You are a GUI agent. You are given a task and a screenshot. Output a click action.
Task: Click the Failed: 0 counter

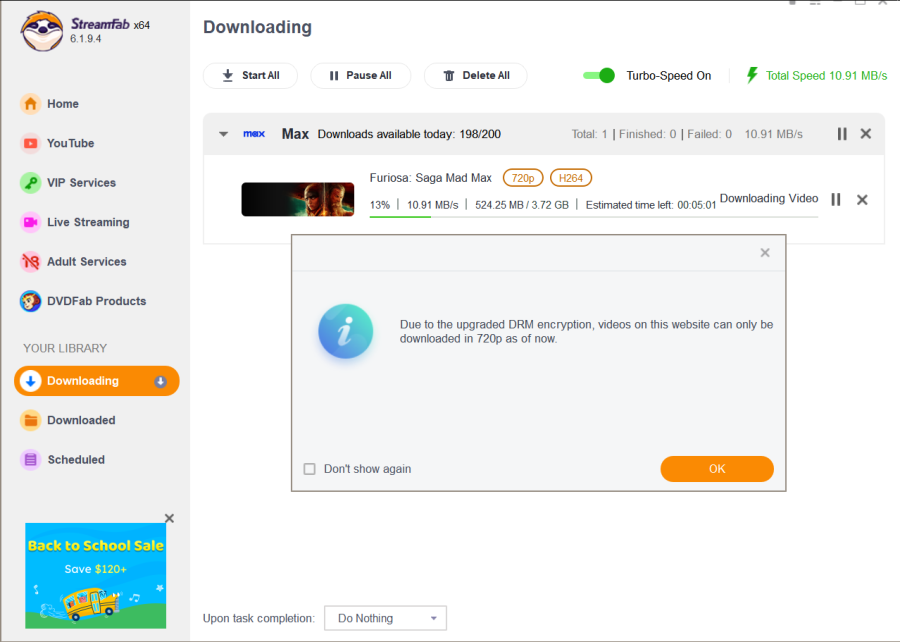point(709,134)
